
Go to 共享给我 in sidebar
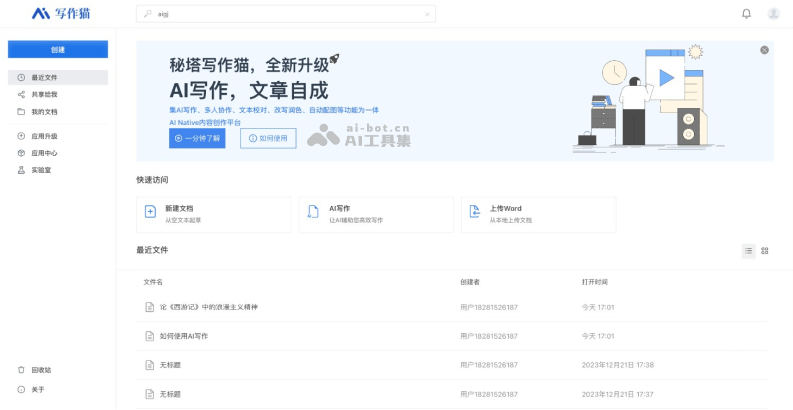click(x=44, y=94)
